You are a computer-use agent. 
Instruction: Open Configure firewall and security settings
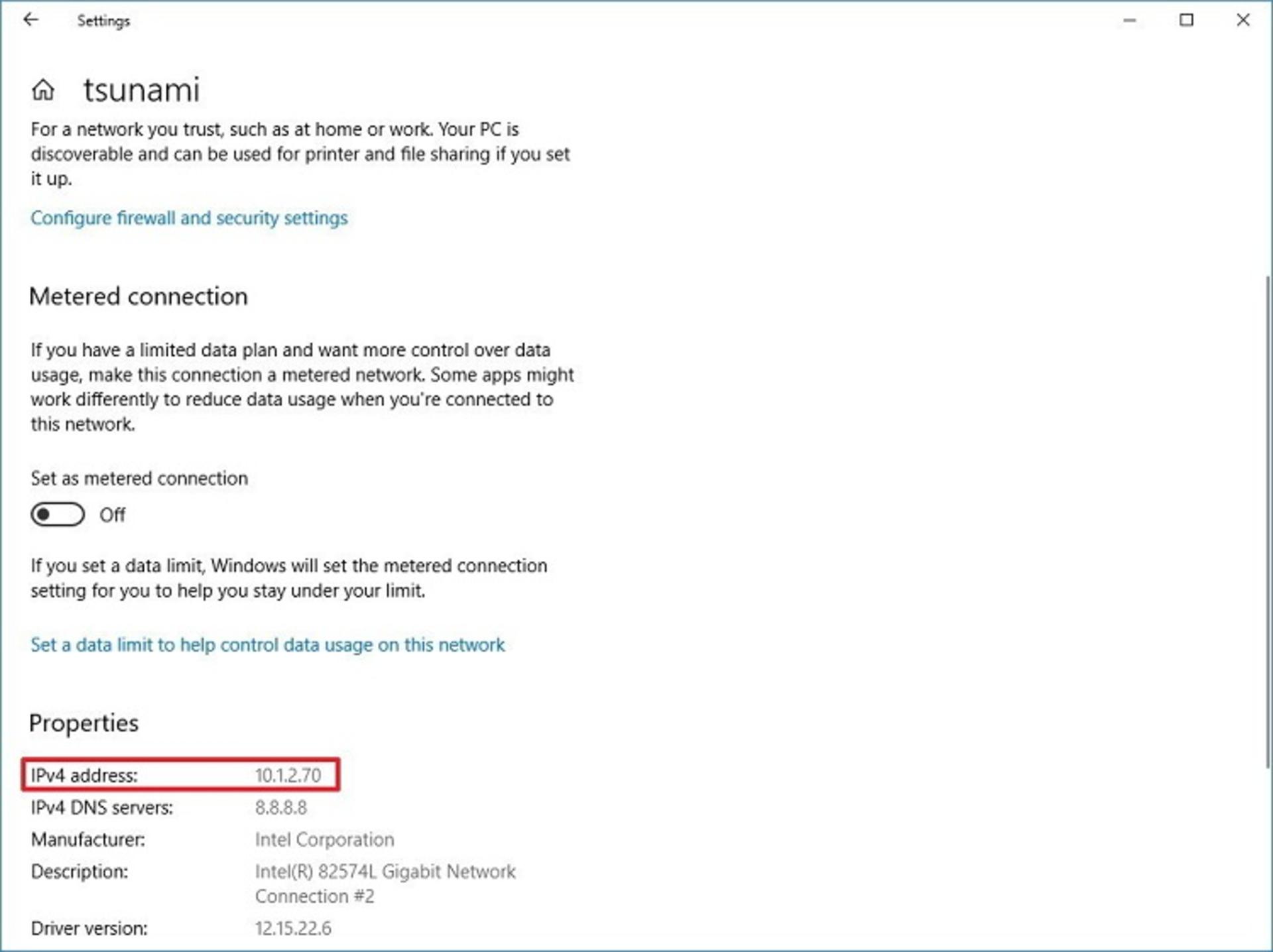click(189, 218)
